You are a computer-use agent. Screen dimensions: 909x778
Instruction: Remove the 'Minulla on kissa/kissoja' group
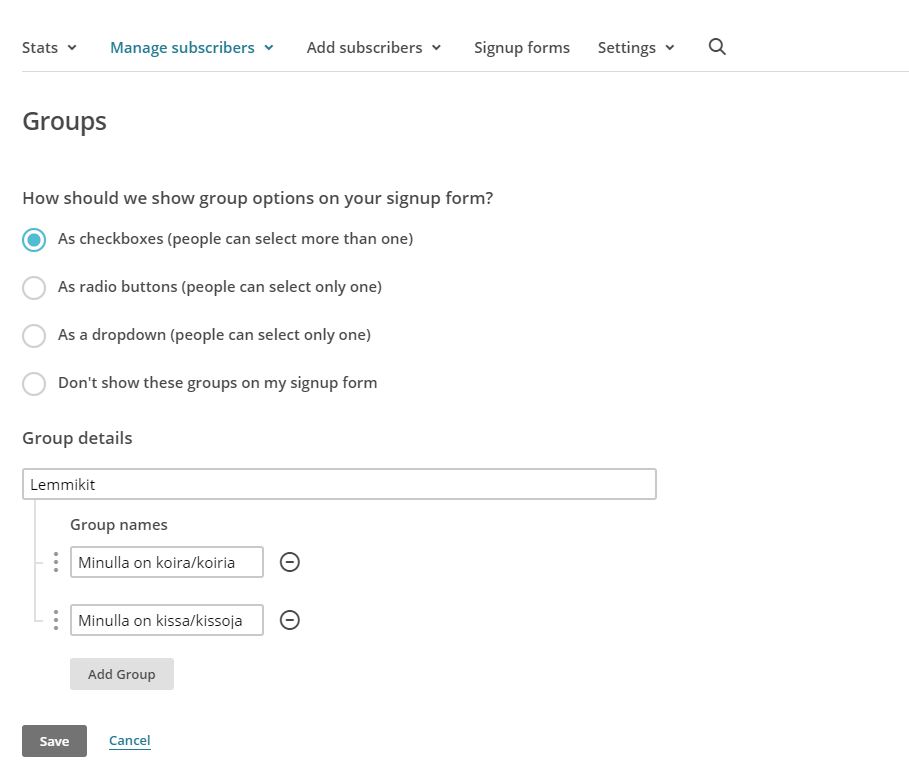290,620
